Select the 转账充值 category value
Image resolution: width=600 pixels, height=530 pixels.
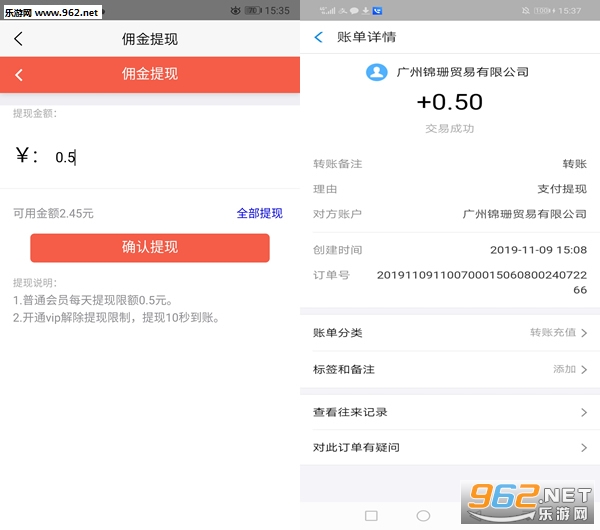(552, 333)
